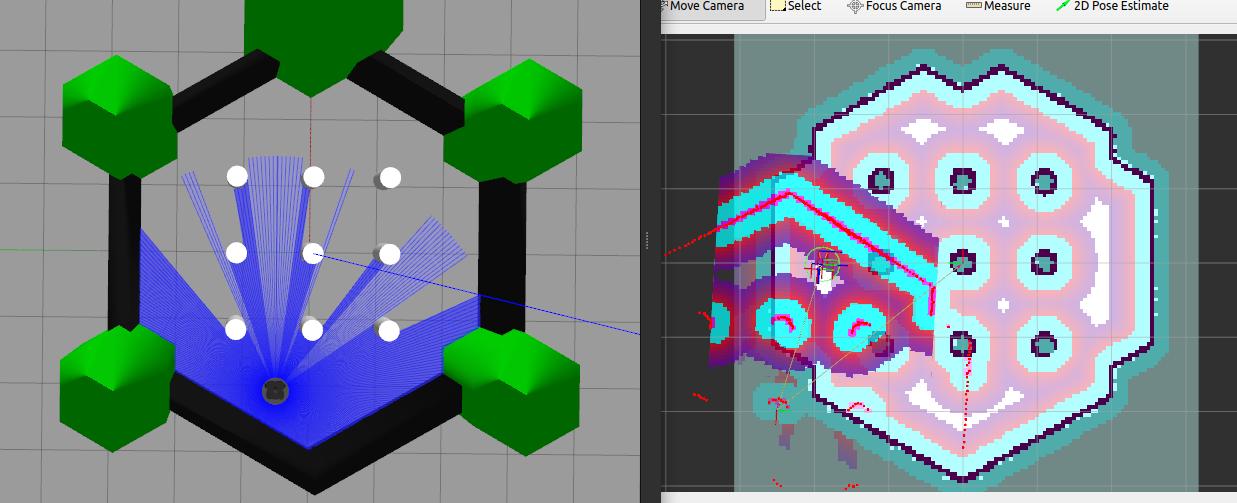The height and width of the screenshot is (503, 1237).
Task: Pick the Measure ruler tool
Action: (998, 7)
